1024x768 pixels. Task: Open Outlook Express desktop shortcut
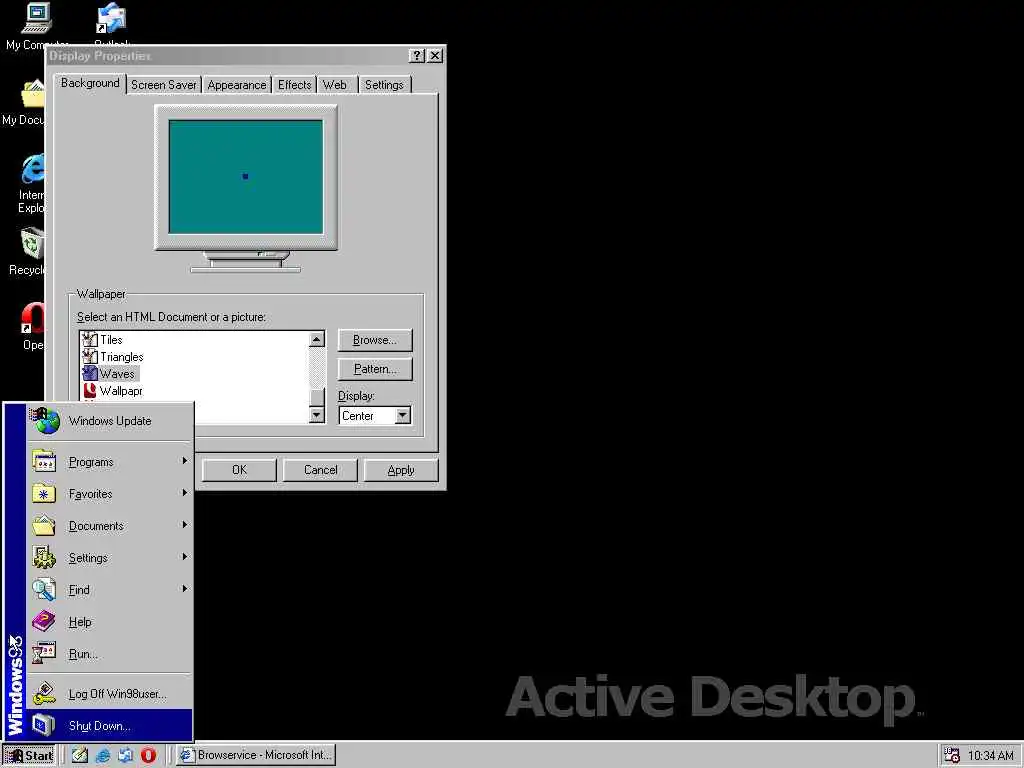point(111,18)
